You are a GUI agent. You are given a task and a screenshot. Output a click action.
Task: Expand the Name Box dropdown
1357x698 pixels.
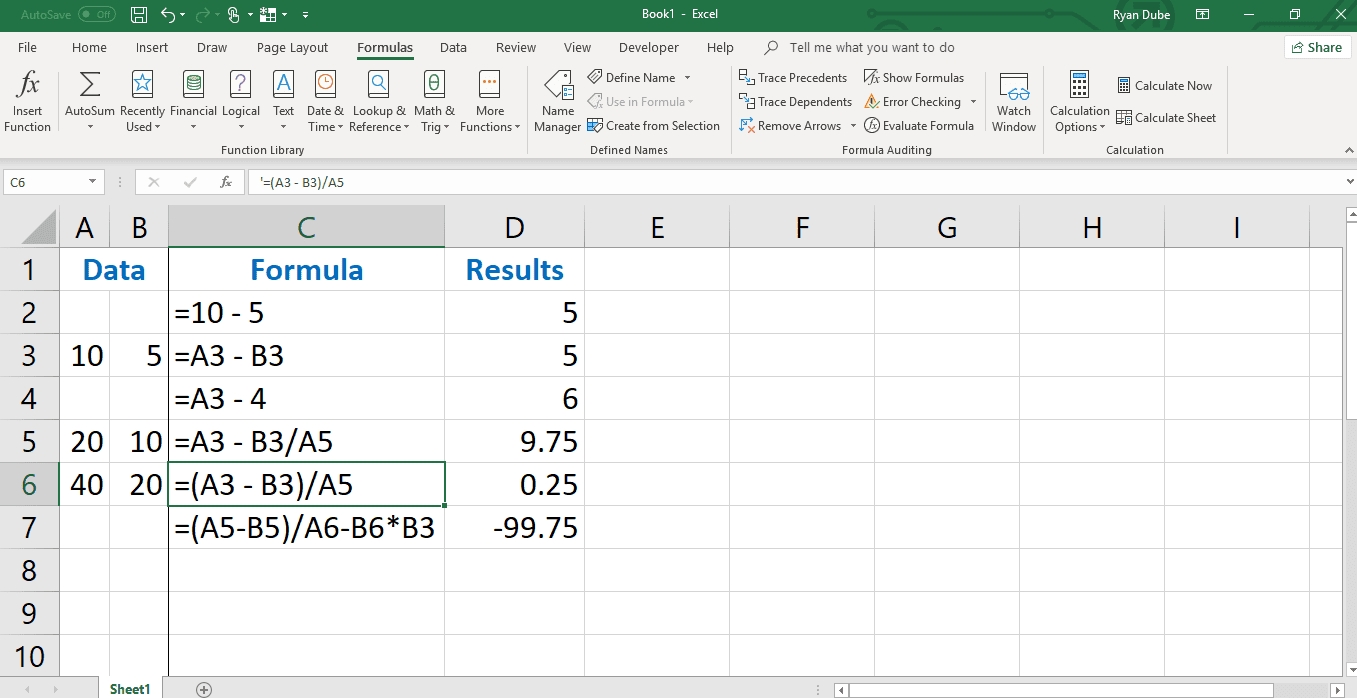pyautogui.click(x=93, y=182)
